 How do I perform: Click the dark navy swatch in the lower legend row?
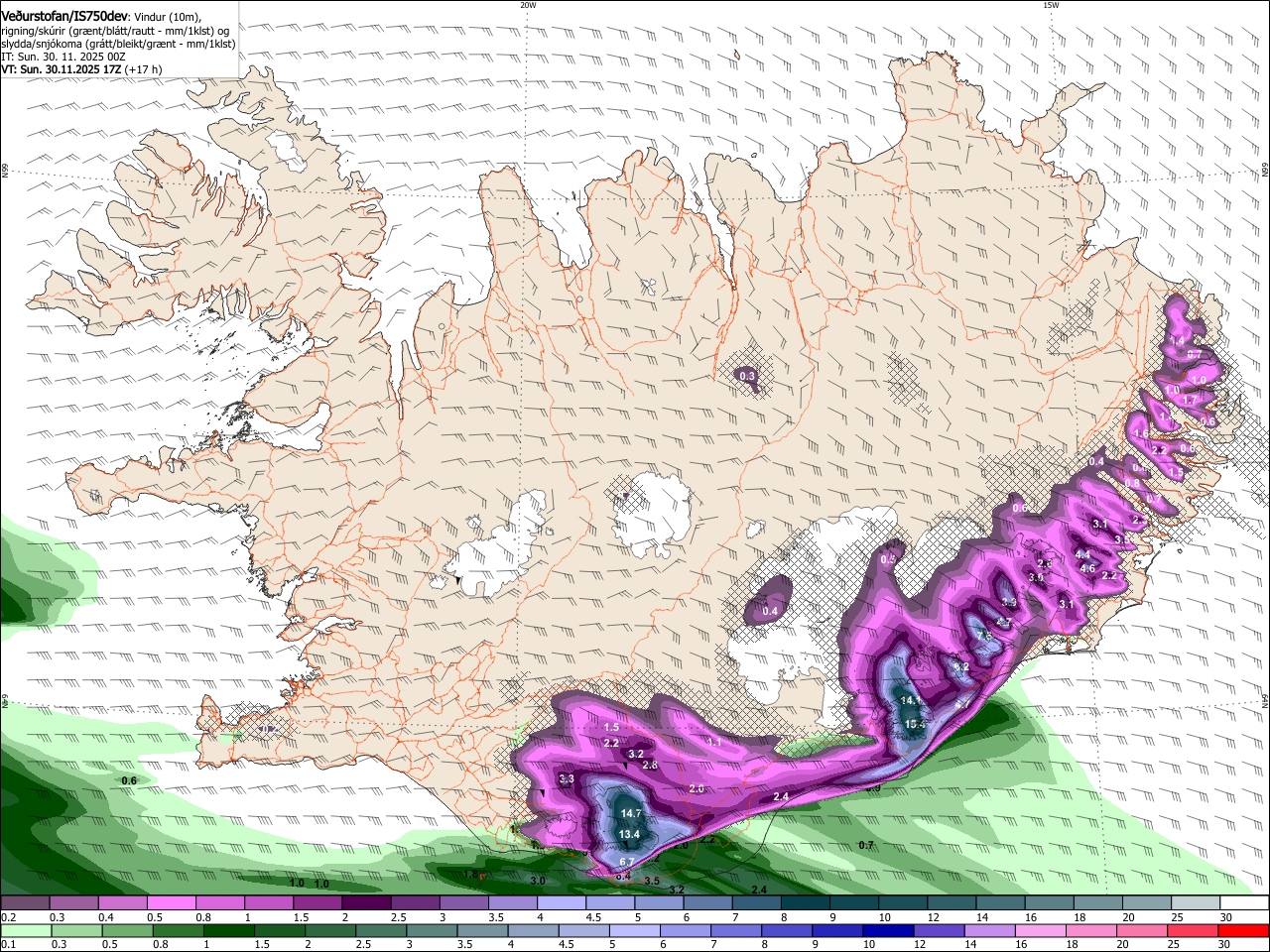tap(887, 931)
